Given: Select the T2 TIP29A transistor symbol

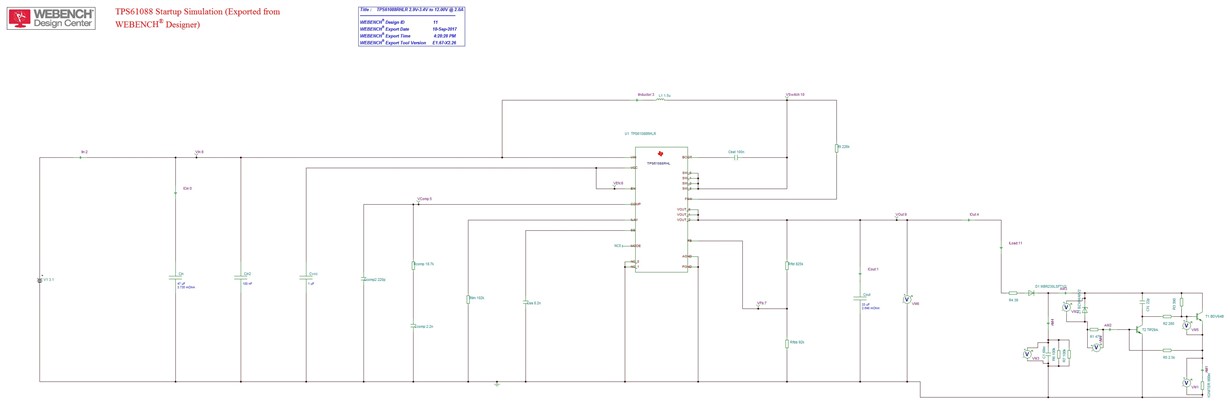Looking at the screenshot, I should [1139, 330].
